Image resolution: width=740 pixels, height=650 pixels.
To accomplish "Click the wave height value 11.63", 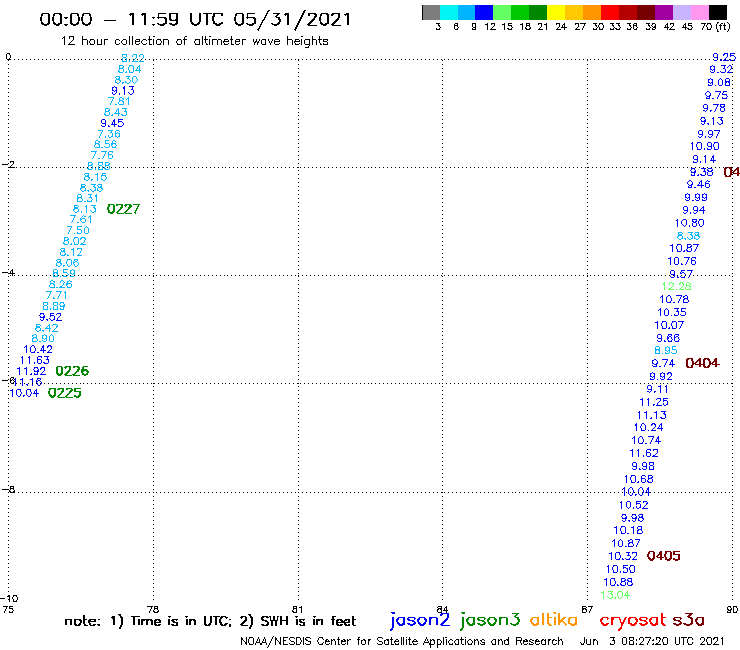I will 34,360.
